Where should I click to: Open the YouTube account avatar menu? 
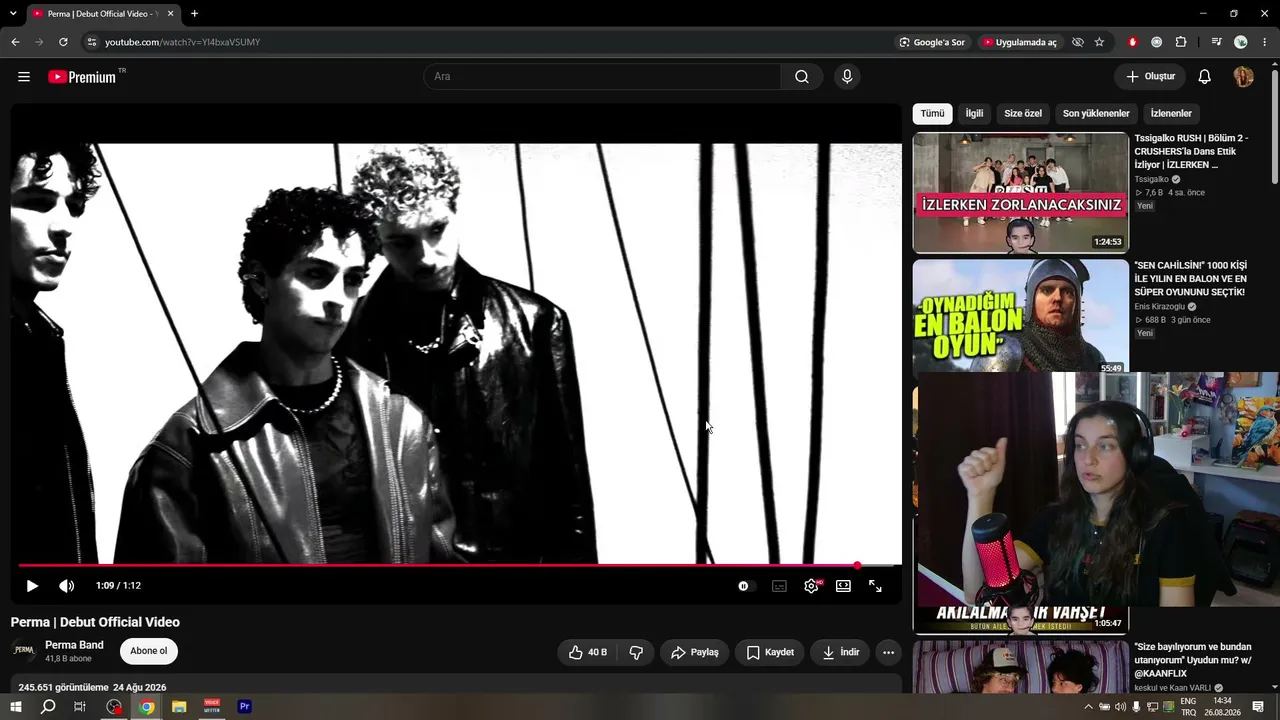pos(1243,77)
